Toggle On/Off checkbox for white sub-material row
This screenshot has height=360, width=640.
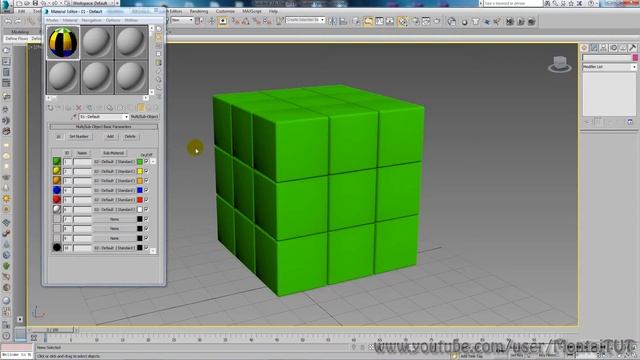[x=147, y=209]
